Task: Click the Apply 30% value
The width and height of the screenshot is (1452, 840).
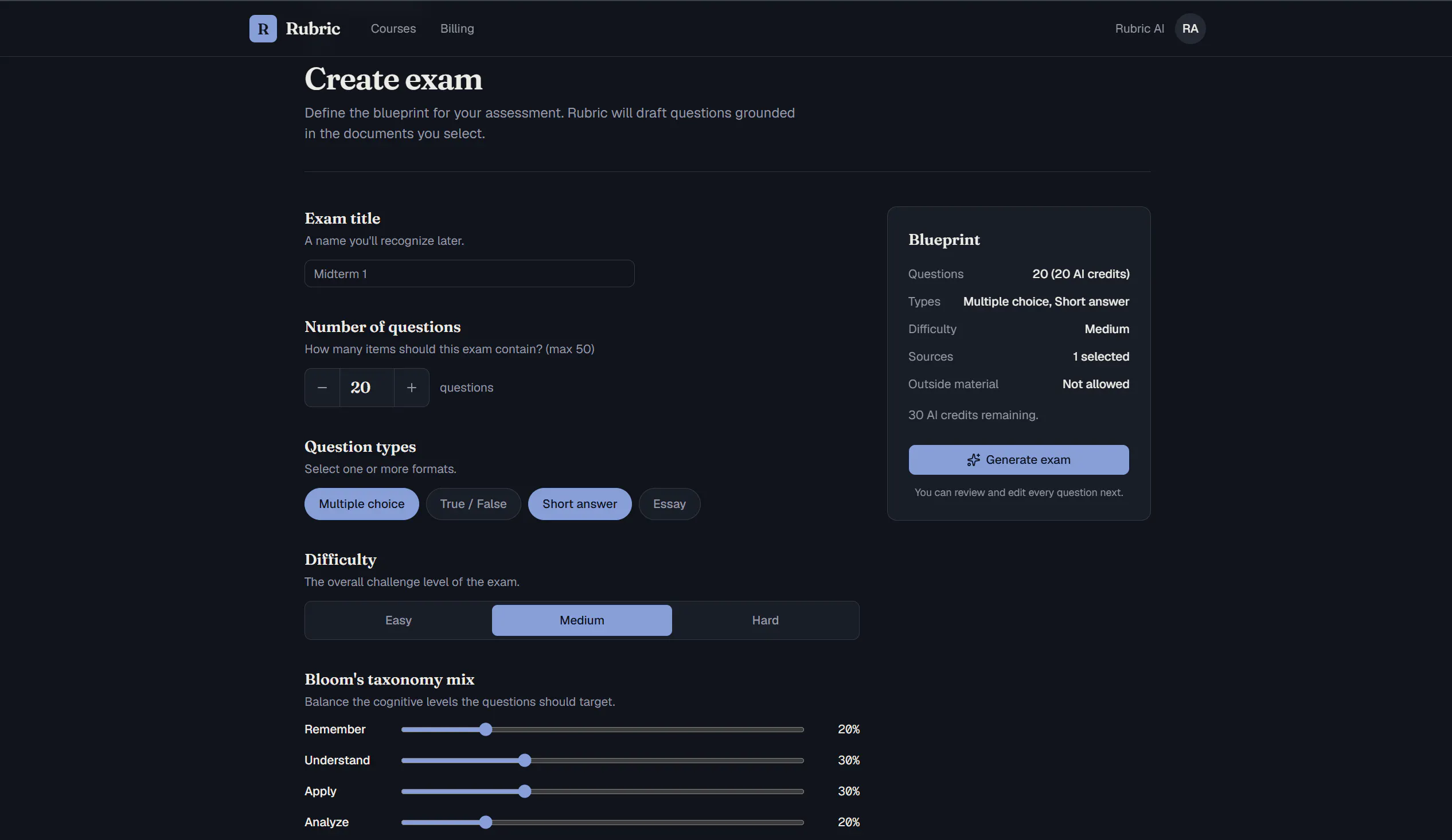Action: (848, 791)
